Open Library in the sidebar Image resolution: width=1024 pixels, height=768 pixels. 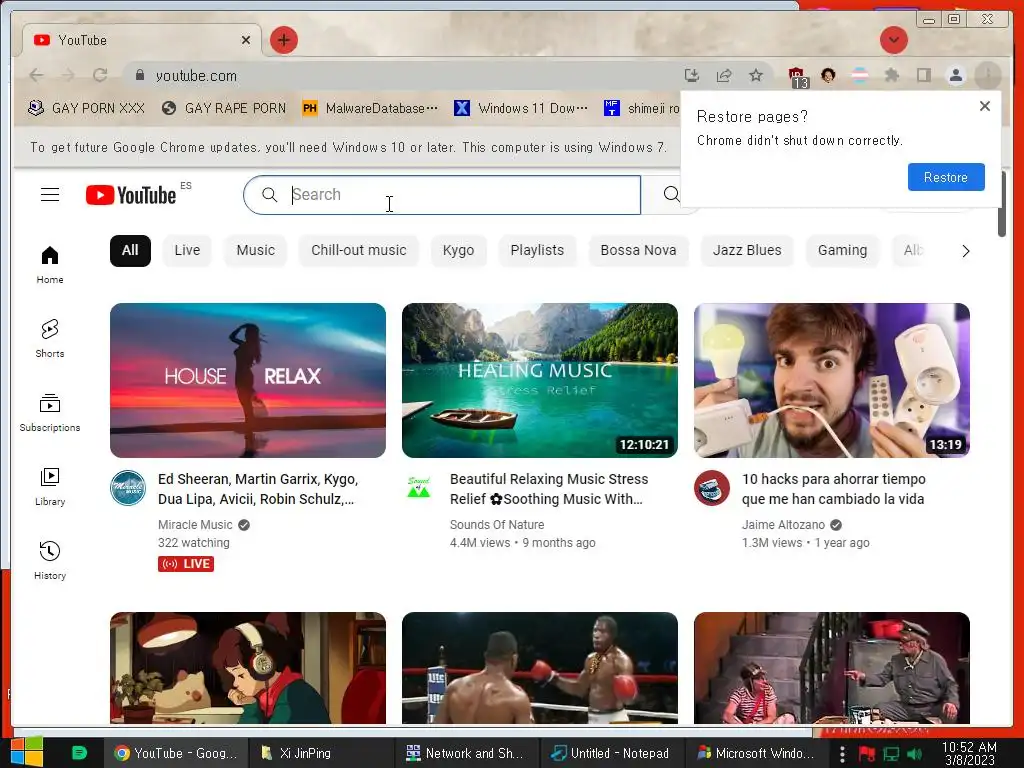pos(50,487)
